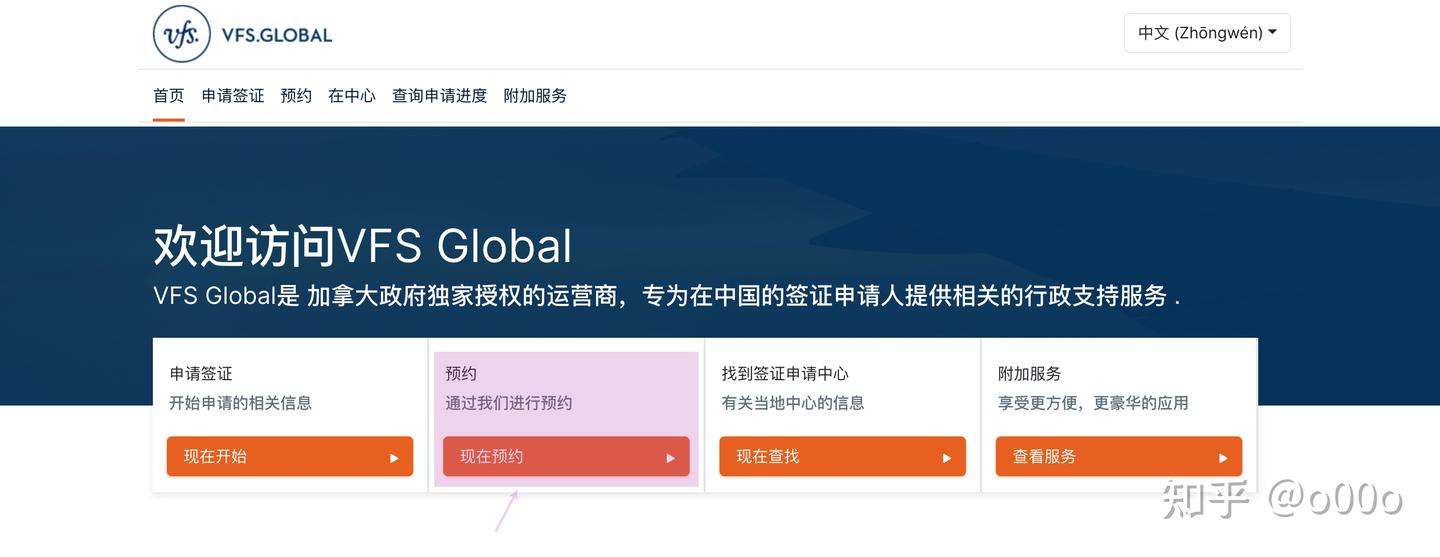Open the 中文 (Zhōngwén) language dropdown
Screen dimensions: 1440x557
point(1207,33)
